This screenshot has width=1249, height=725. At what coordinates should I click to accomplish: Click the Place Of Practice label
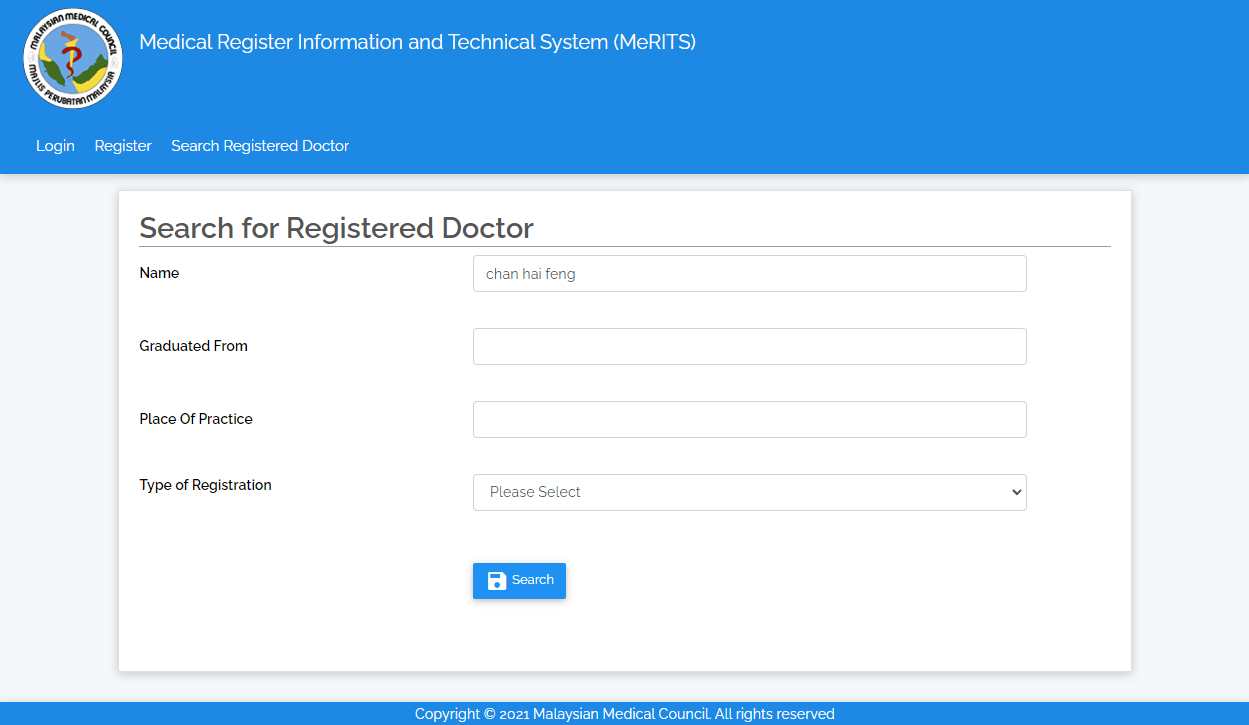point(196,419)
